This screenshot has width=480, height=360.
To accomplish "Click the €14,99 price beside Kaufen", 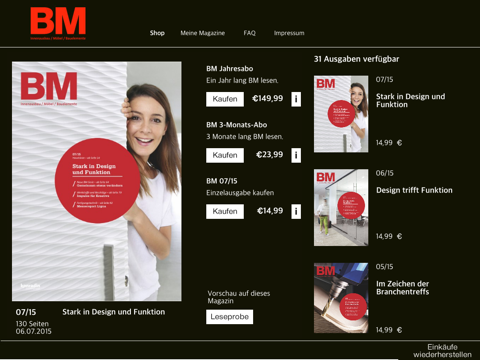I will (270, 211).
